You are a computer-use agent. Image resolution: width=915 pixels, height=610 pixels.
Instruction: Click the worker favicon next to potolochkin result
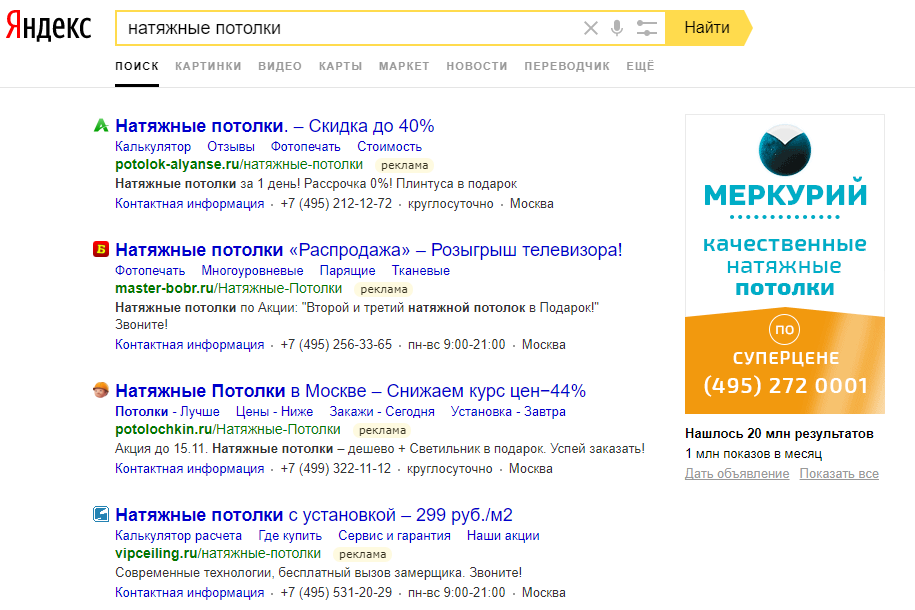pyautogui.click(x=101, y=390)
